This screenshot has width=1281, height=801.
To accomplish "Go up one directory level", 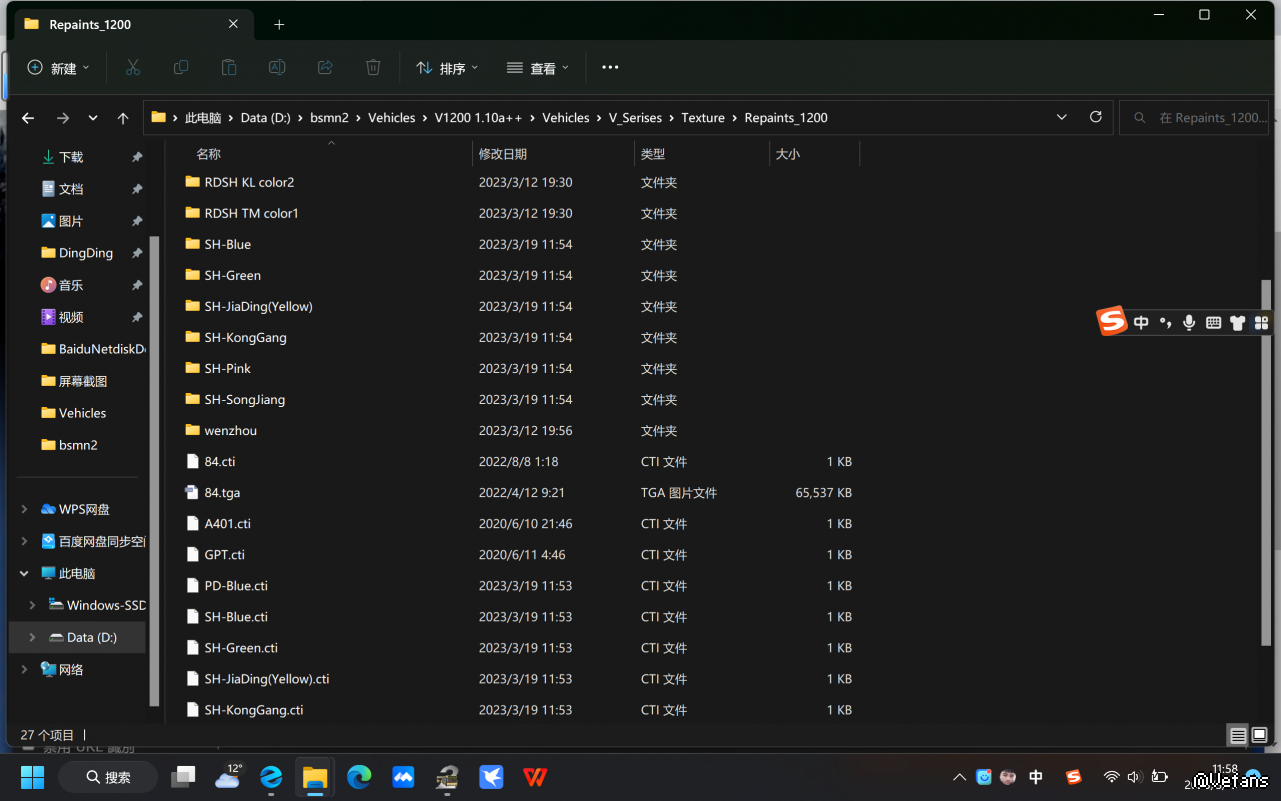I will tap(123, 118).
